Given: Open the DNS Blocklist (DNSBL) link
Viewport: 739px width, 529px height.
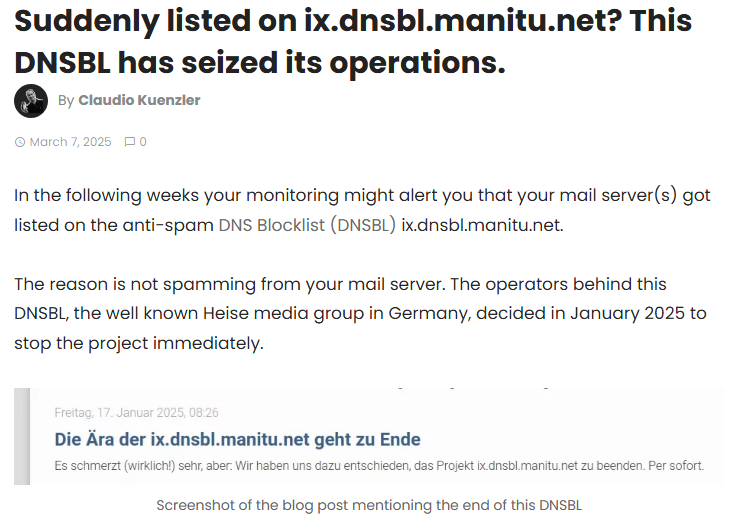Looking at the screenshot, I should pyautogui.click(x=307, y=224).
